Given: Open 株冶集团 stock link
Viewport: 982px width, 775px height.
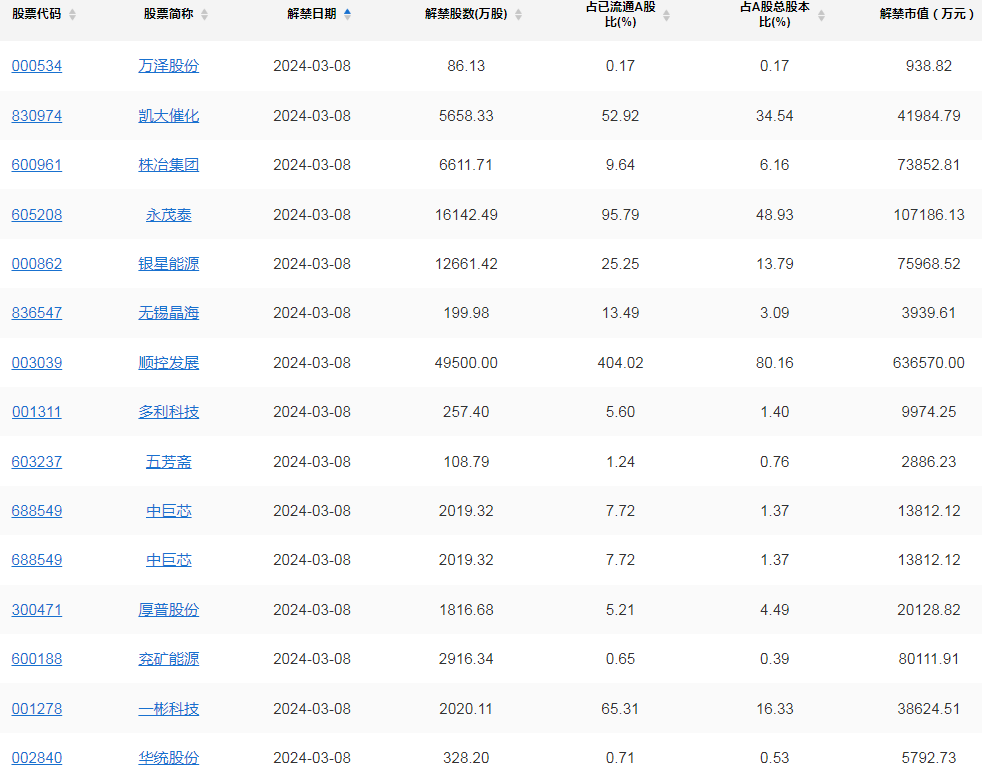Looking at the screenshot, I should coord(168,165).
